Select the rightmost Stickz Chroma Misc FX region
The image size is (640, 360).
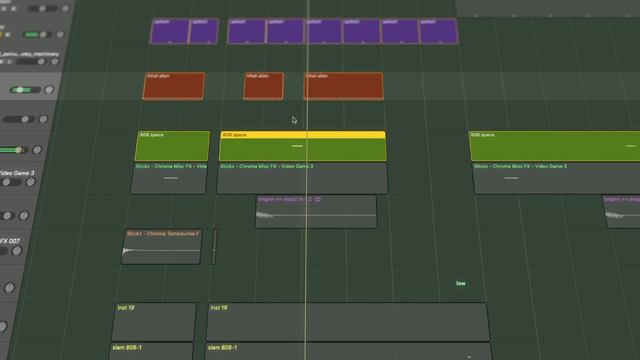(x=556, y=178)
